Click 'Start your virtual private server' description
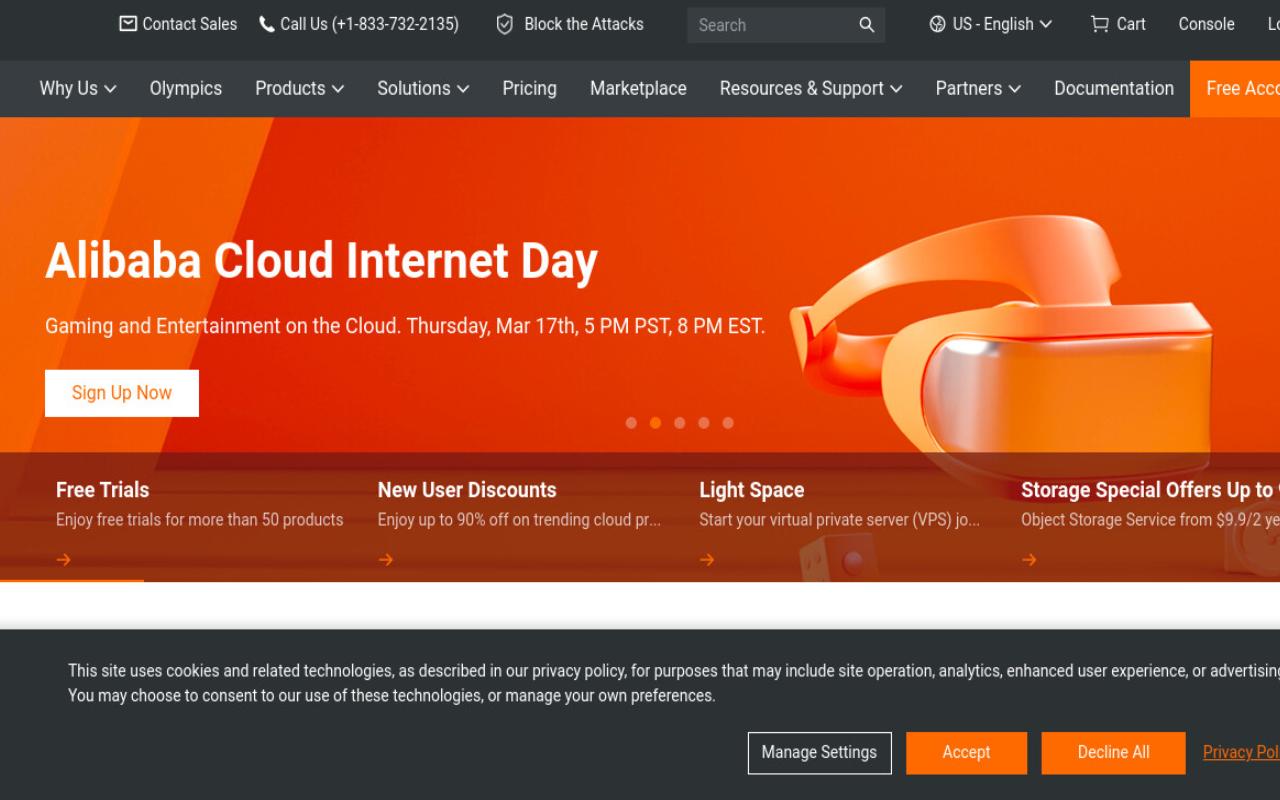 coord(839,520)
